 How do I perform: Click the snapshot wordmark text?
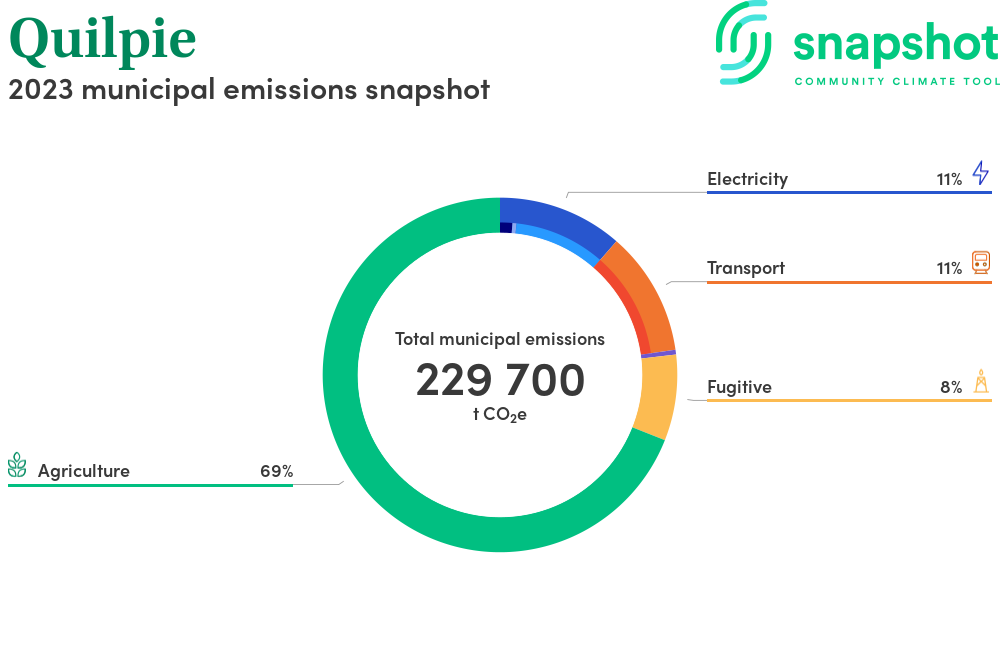tap(895, 45)
